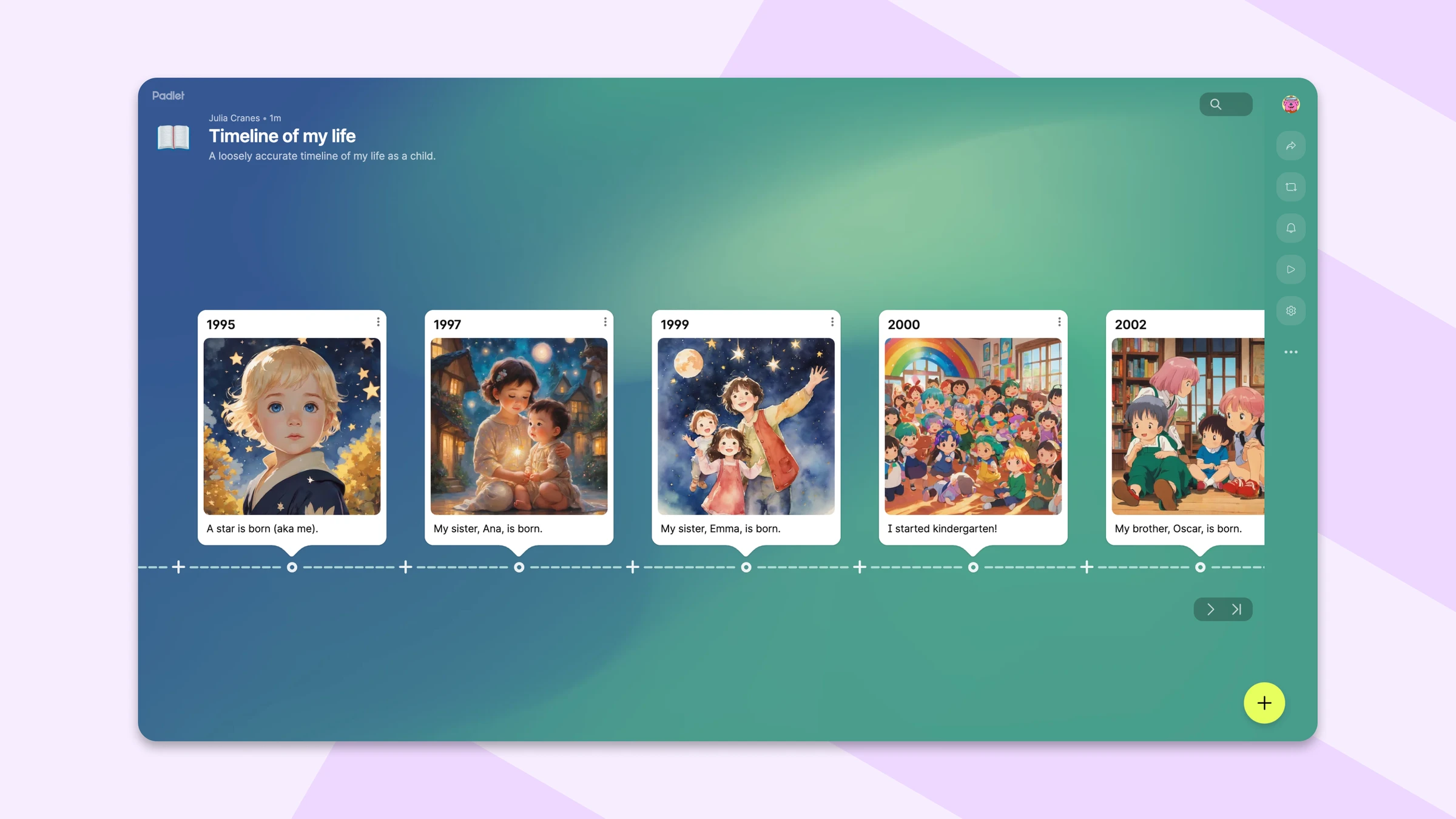
Task: Jump to last post with skip-end arrow
Action: click(1236, 609)
